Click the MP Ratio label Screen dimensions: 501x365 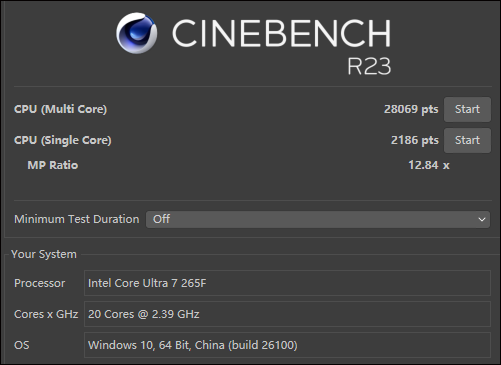click(x=53, y=165)
